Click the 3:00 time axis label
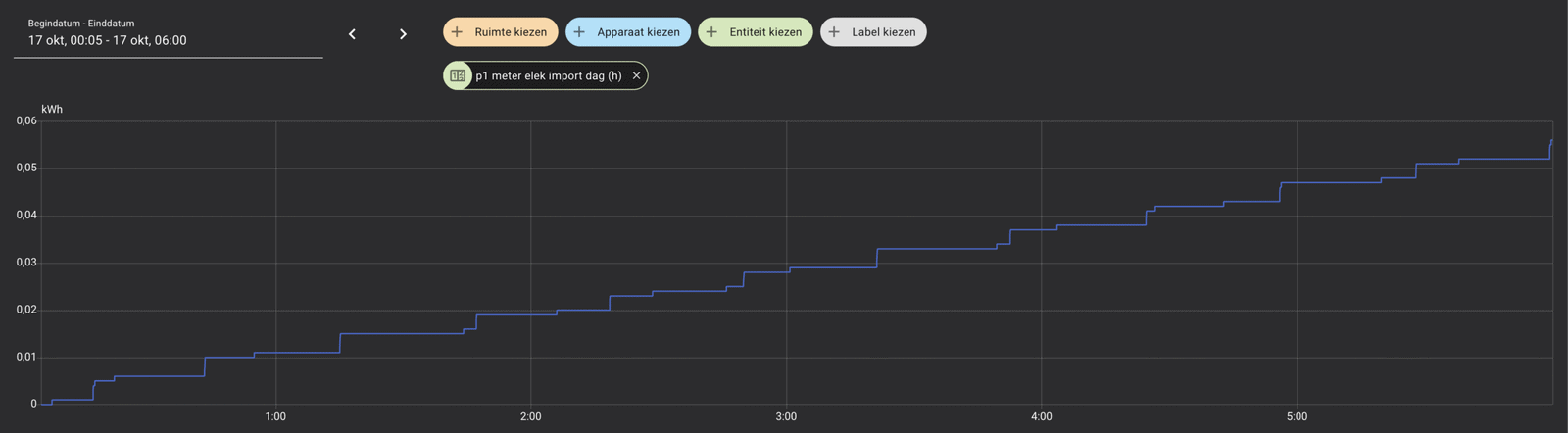Viewport: 1568px width, 433px height. (786, 417)
